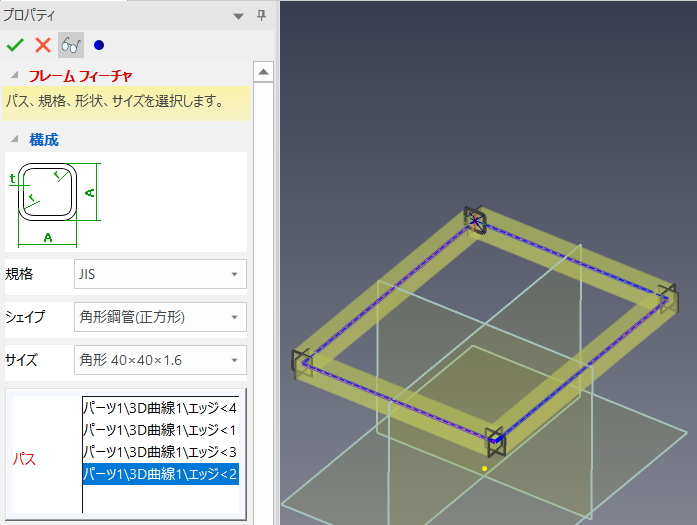Collapse the 構成 section
This screenshot has width=697, height=525.
14,140
